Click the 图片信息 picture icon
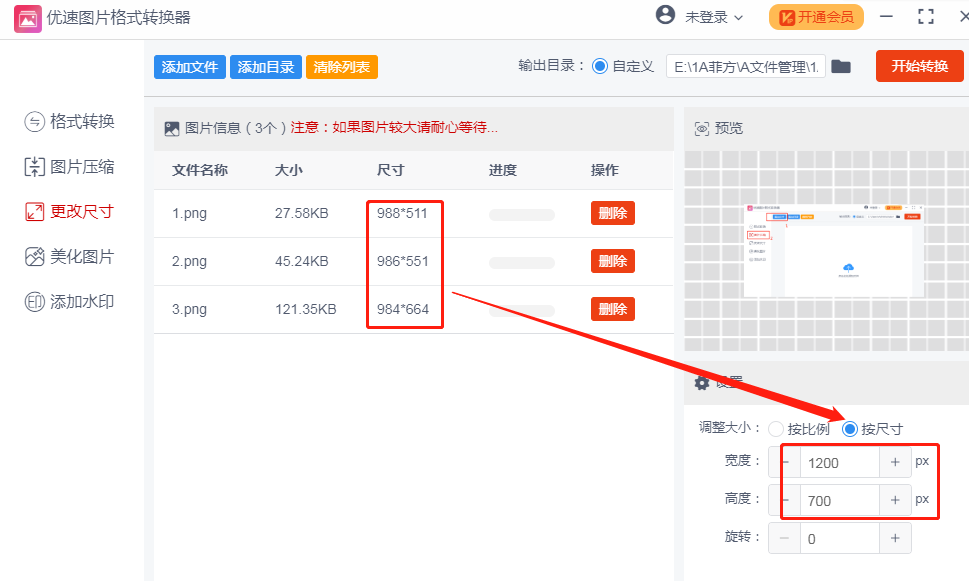 point(172,129)
